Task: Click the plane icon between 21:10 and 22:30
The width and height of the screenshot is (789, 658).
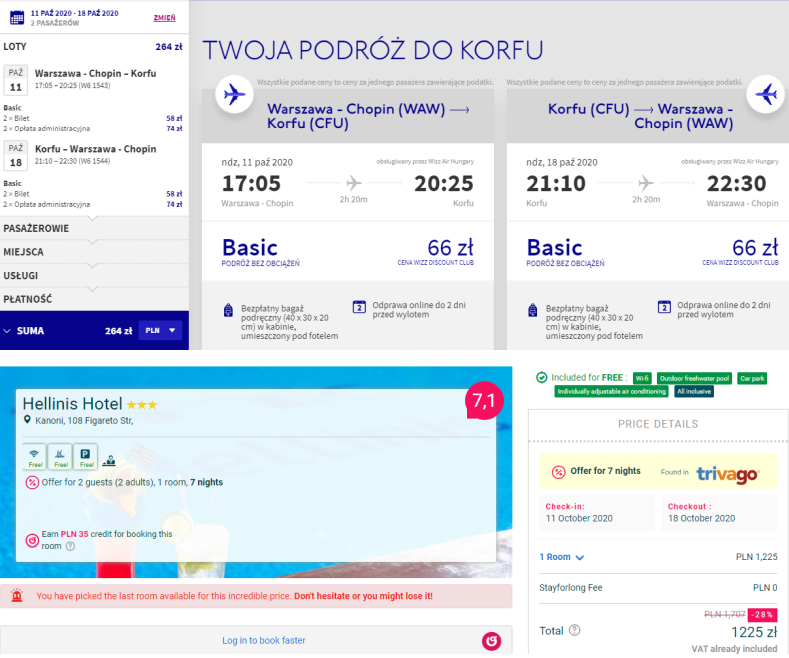Action: tap(646, 183)
